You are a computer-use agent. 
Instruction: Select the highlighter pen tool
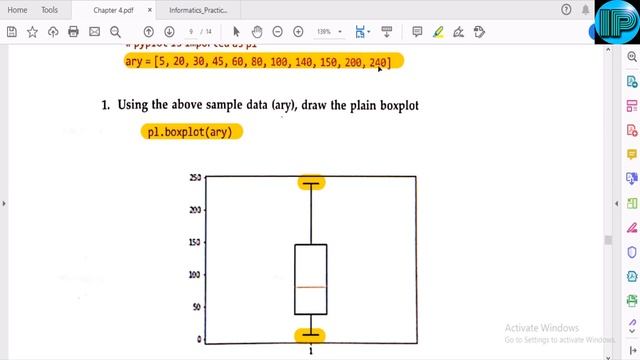438,32
